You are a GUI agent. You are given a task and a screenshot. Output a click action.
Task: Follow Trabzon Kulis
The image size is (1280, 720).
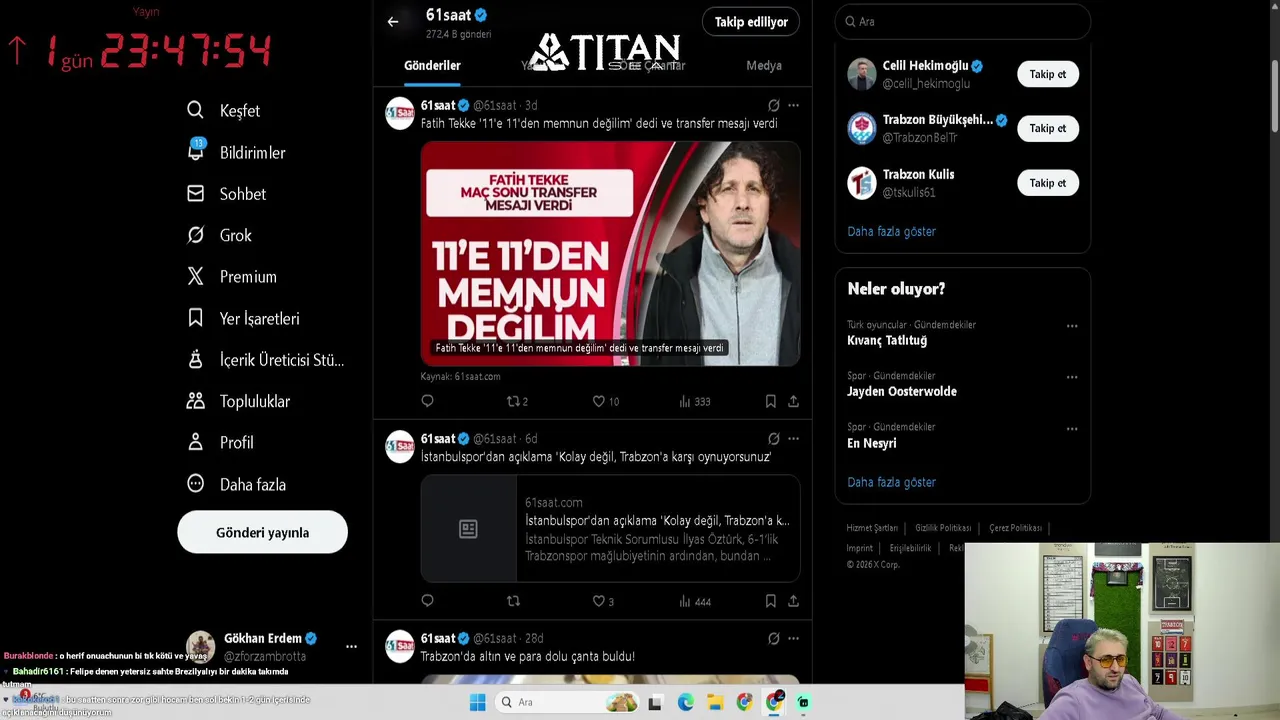click(x=1048, y=183)
